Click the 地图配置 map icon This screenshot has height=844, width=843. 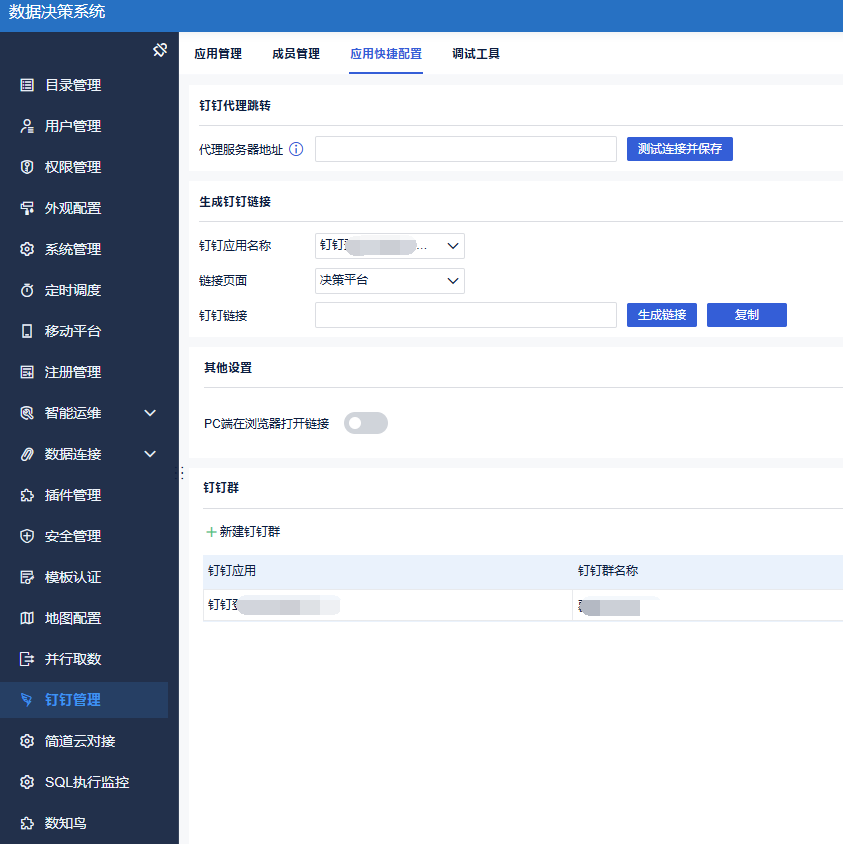click(27, 618)
